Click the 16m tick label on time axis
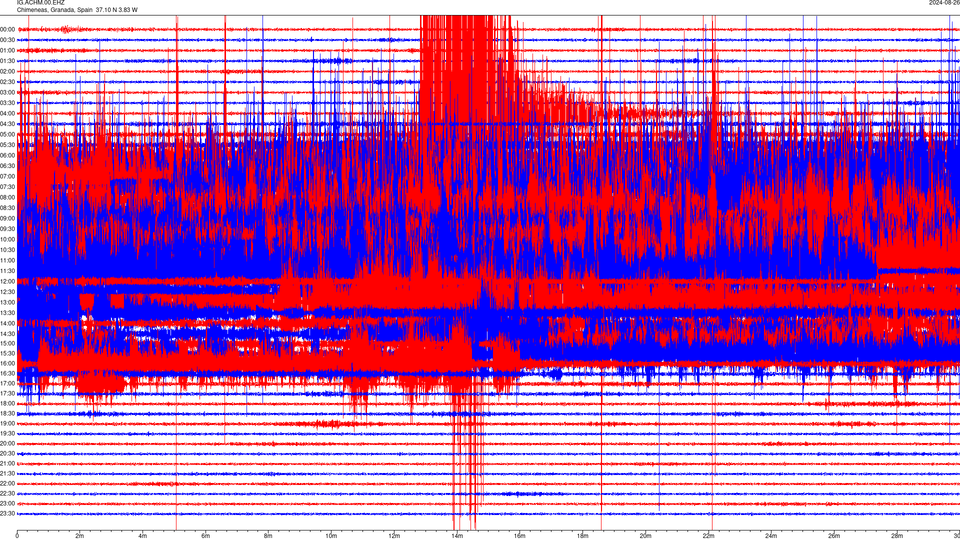This screenshot has height=540, width=960. click(520, 536)
